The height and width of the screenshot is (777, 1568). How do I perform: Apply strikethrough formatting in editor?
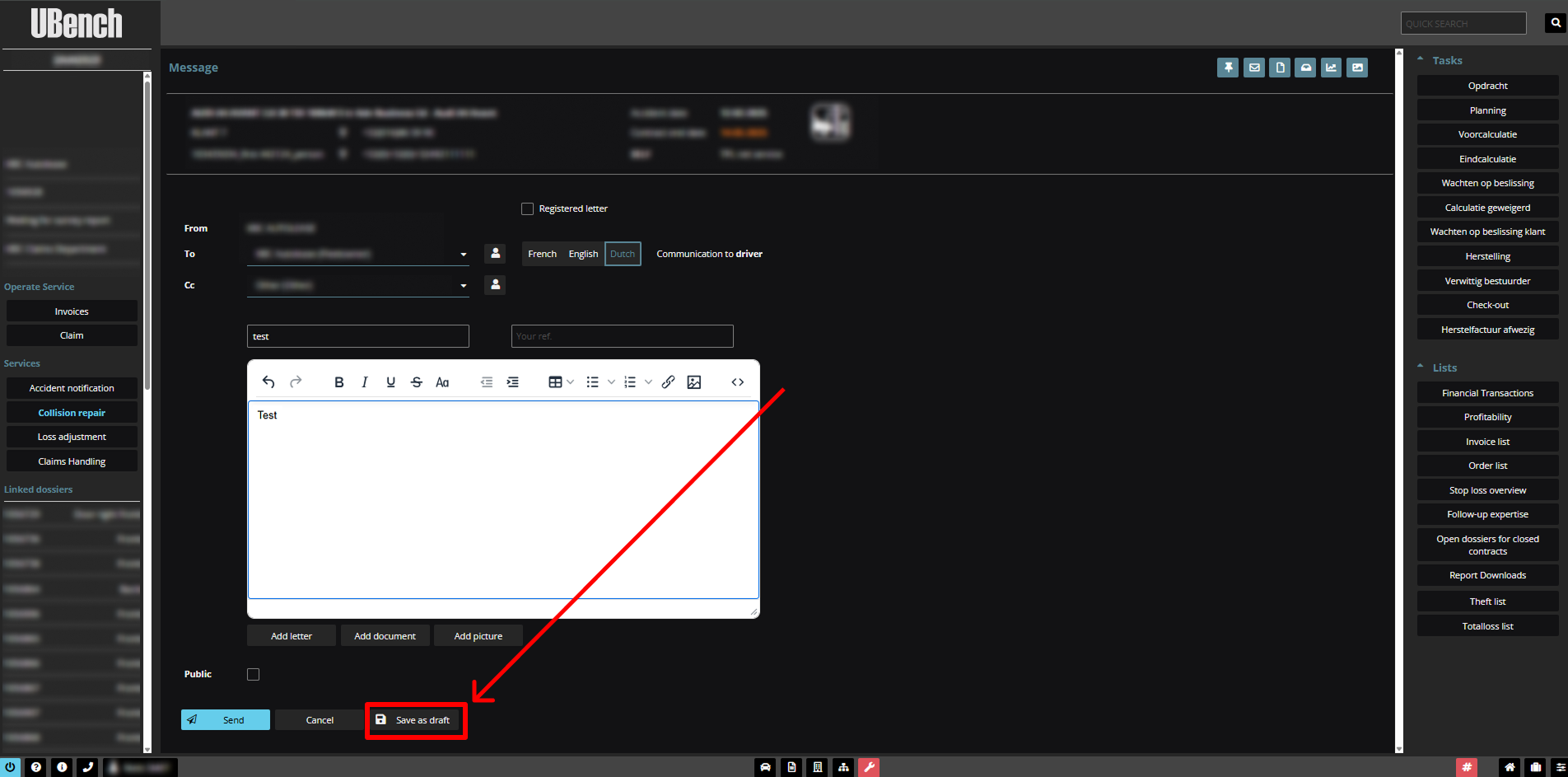(x=417, y=382)
